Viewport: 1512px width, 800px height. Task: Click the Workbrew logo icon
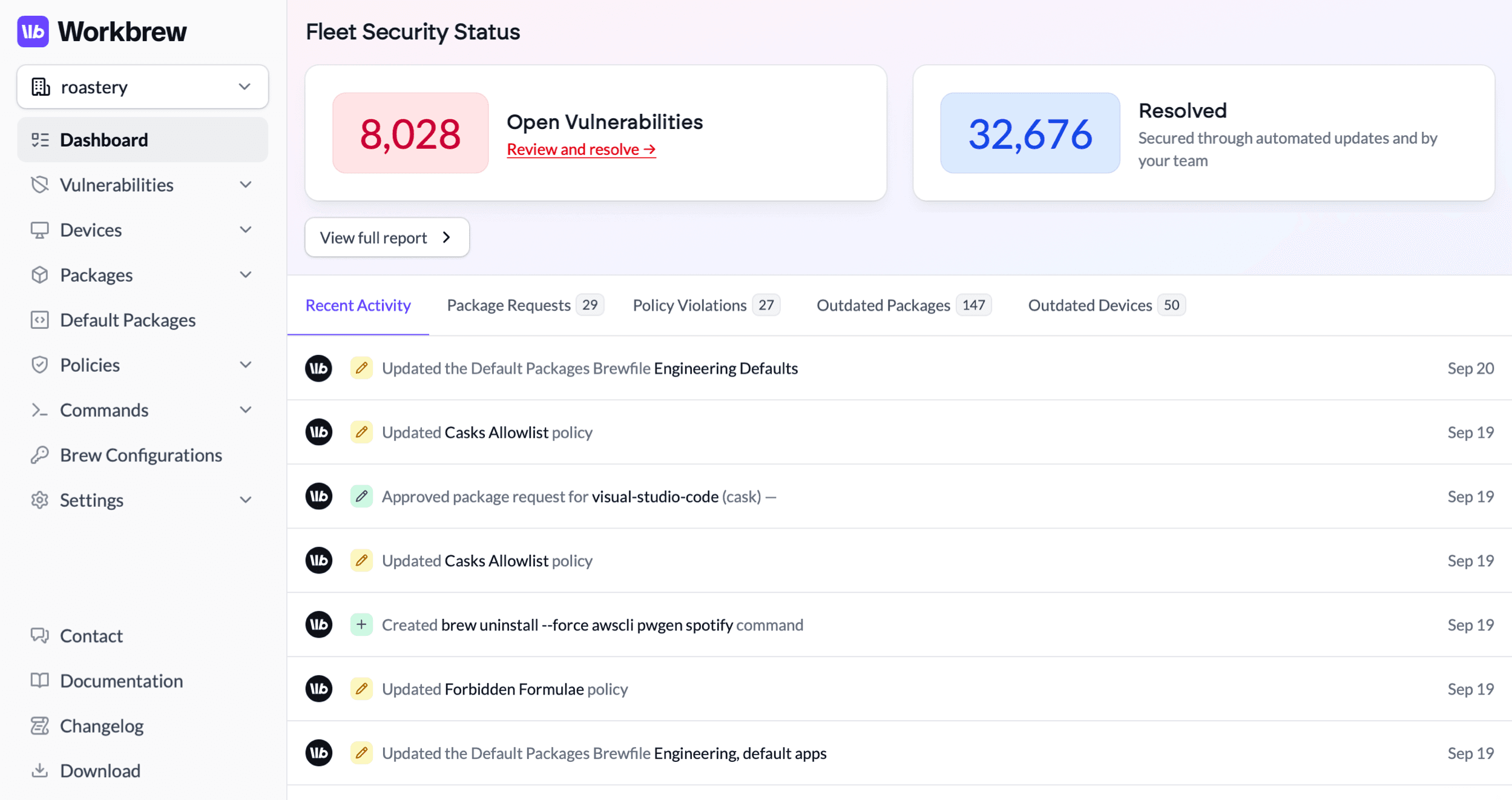tap(33, 31)
